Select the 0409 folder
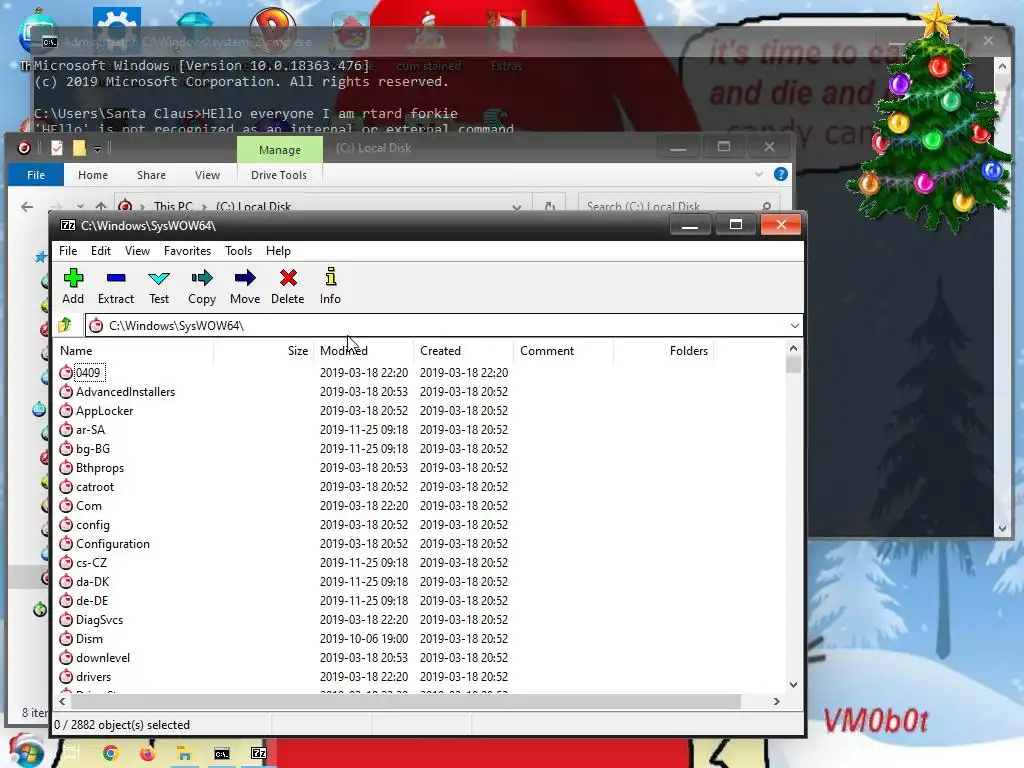The width and height of the screenshot is (1024, 768). pos(88,373)
